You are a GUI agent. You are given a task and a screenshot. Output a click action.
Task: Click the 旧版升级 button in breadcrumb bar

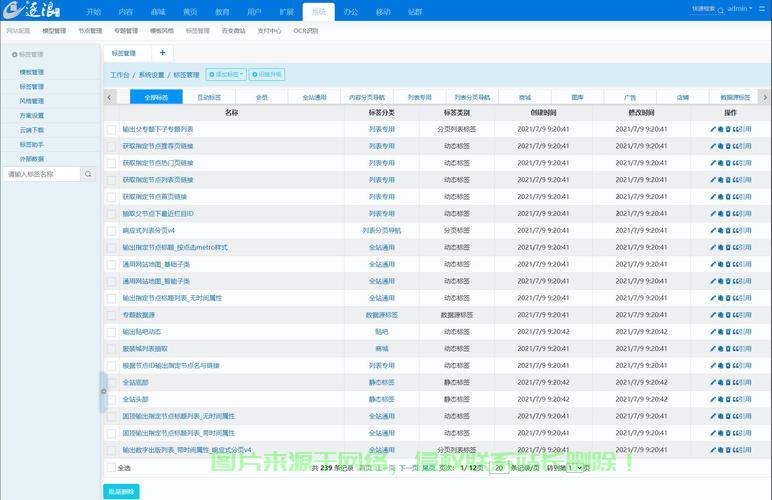(267, 74)
